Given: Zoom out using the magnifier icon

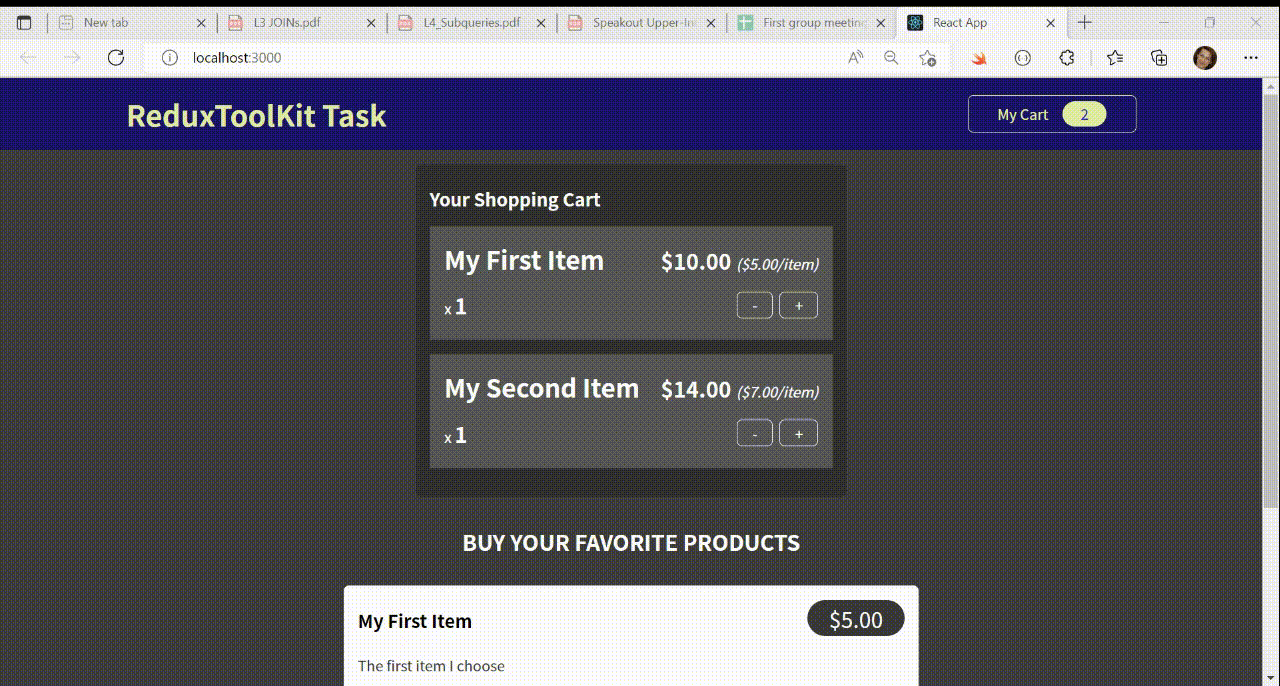Looking at the screenshot, I should (x=891, y=57).
